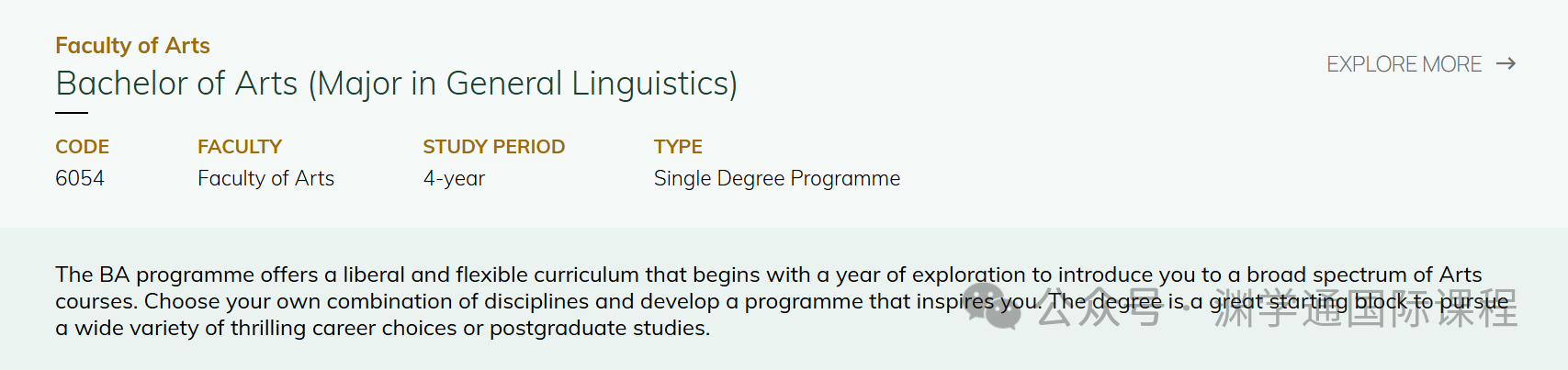The height and width of the screenshot is (370, 1568).
Task: Click the CODE column label
Action: pyautogui.click(x=82, y=147)
